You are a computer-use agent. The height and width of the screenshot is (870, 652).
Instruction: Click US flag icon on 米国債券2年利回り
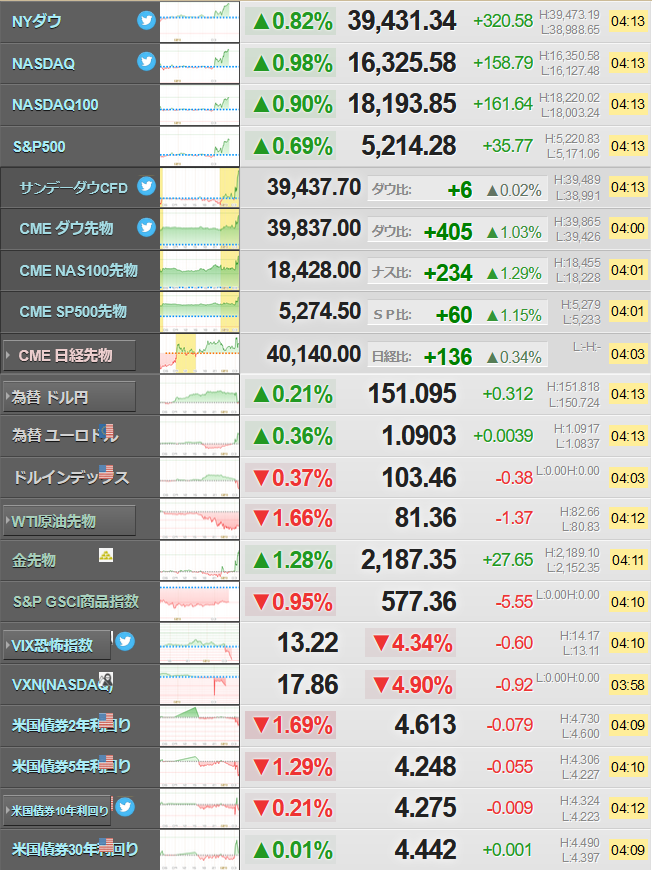106,720
